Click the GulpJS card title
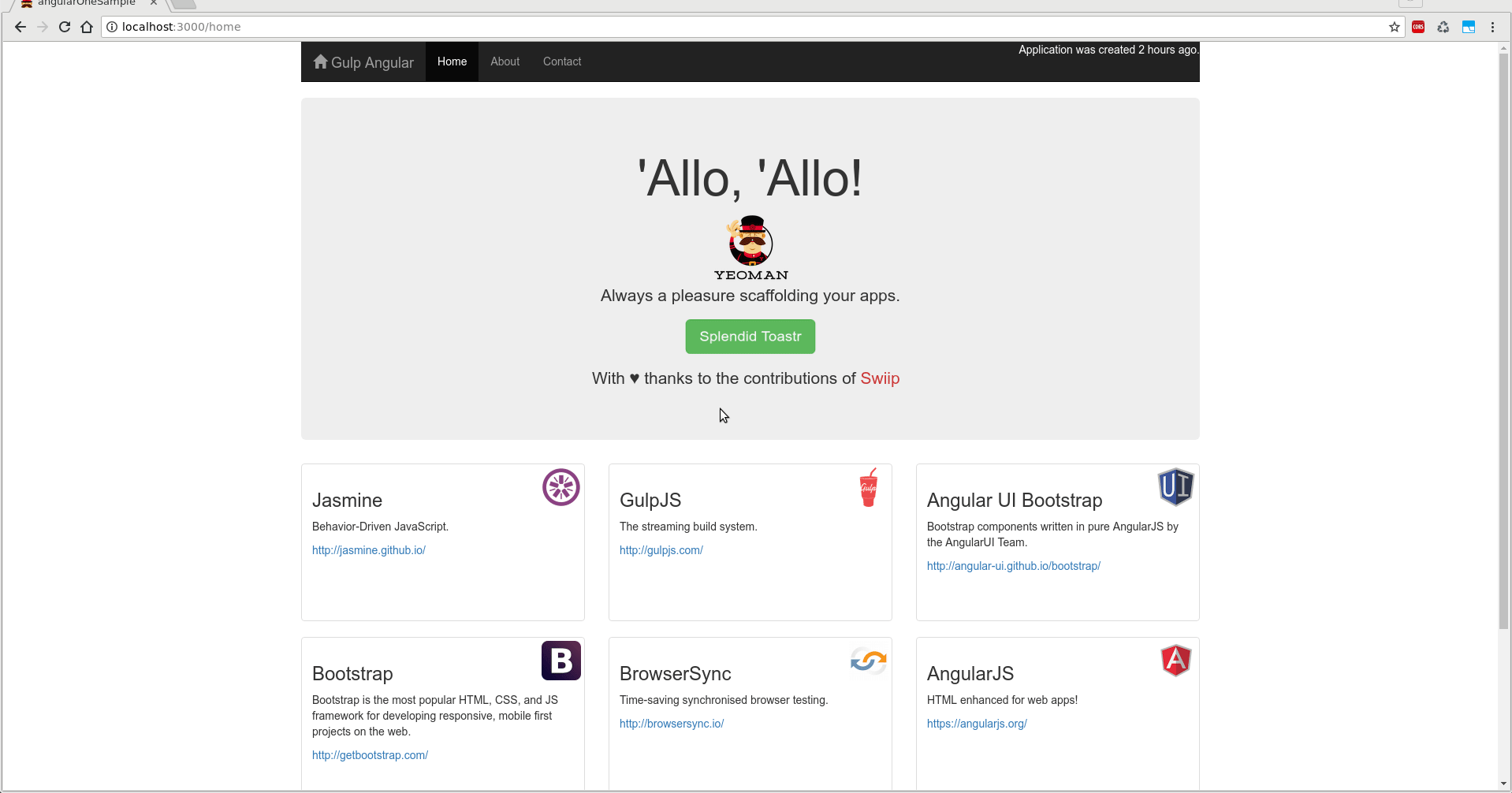The height and width of the screenshot is (793, 1512). pos(650,501)
